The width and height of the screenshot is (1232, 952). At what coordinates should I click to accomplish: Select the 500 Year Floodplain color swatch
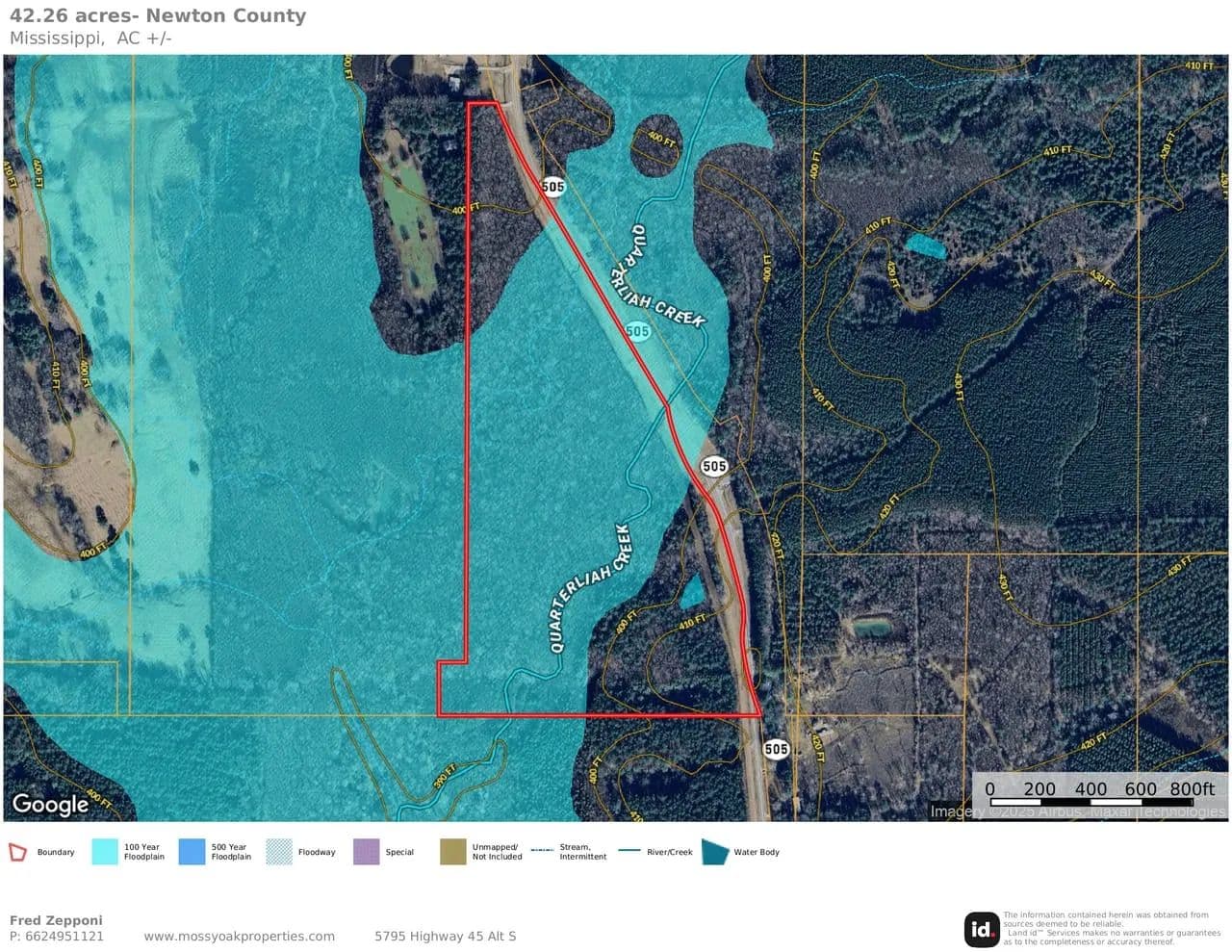click(192, 852)
